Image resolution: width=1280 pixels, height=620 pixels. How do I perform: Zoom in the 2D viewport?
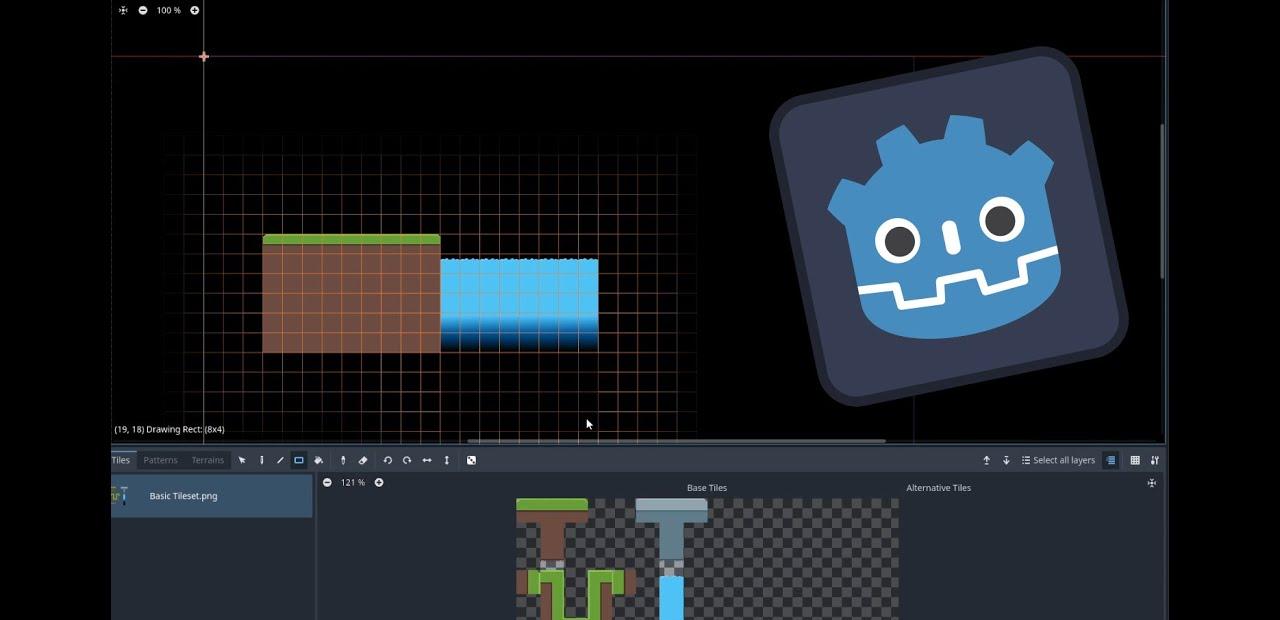coord(195,10)
